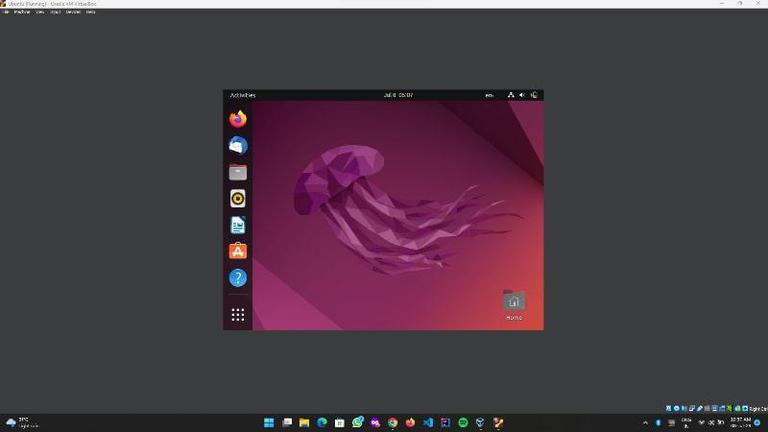Open Firefox on the Windows taskbar

(410, 422)
